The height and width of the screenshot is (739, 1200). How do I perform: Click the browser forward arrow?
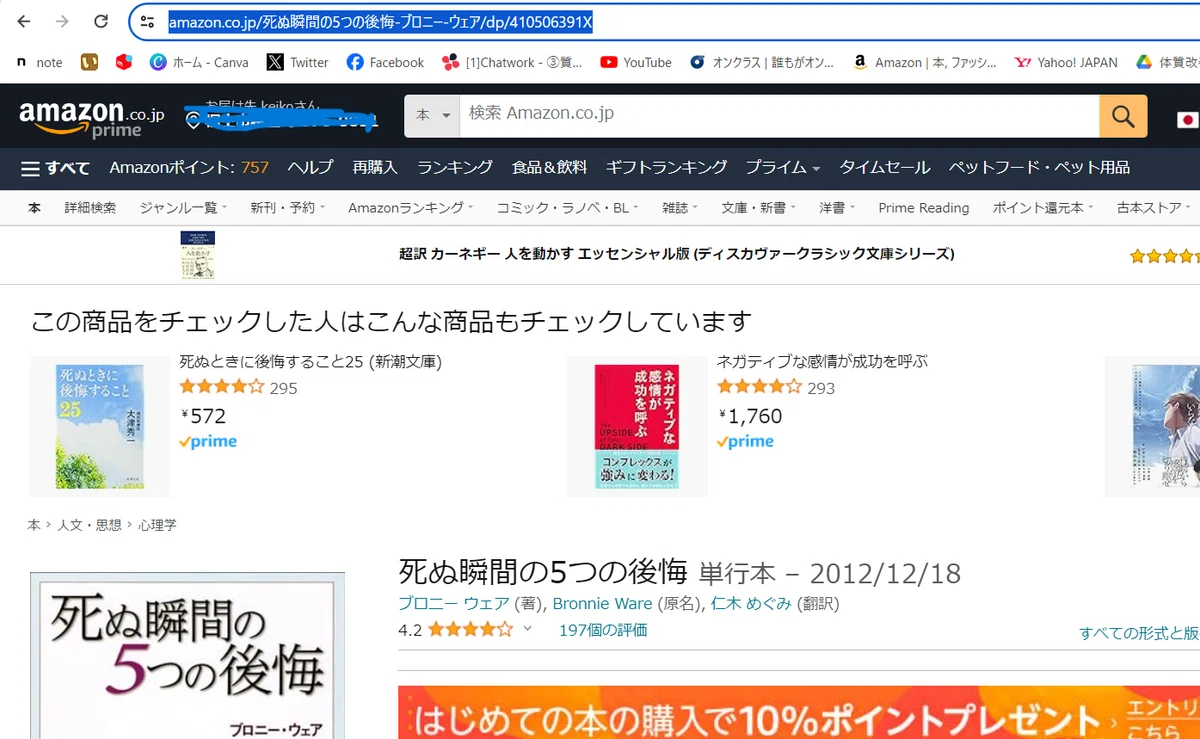(x=62, y=21)
